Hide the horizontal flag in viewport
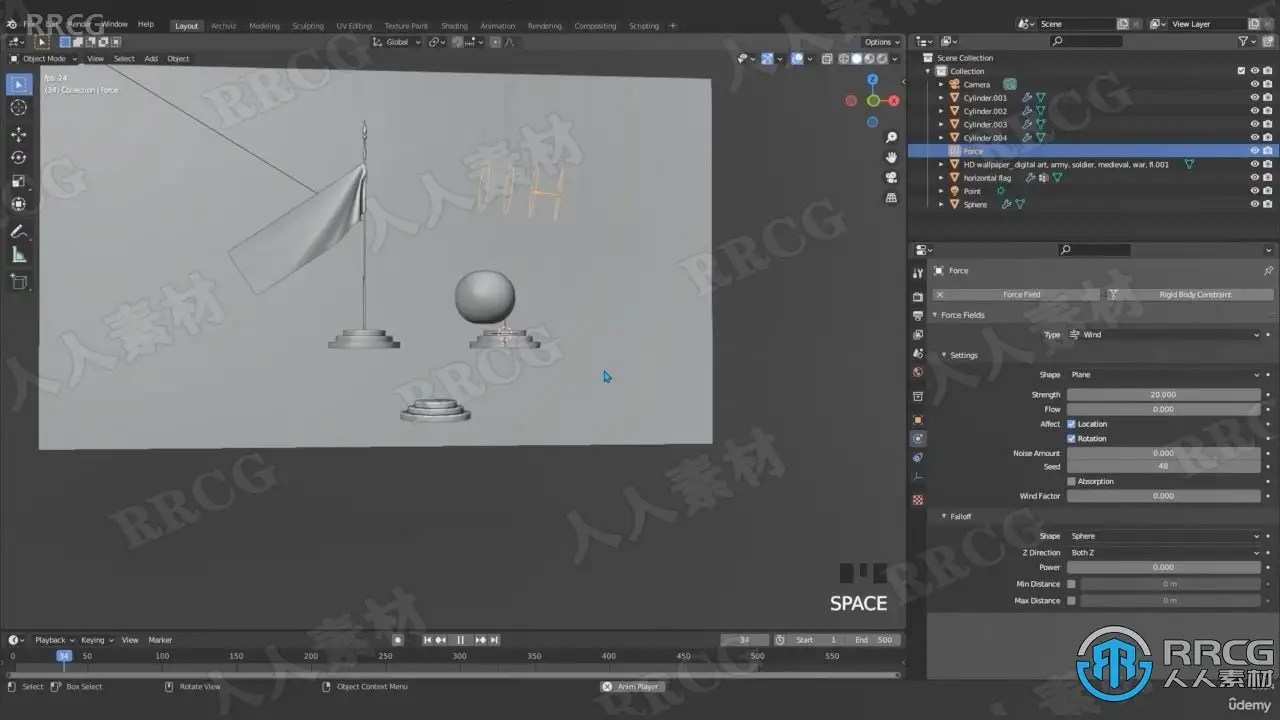This screenshot has width=1280, height=720. pyautogui.click(x=1254, y=178)
